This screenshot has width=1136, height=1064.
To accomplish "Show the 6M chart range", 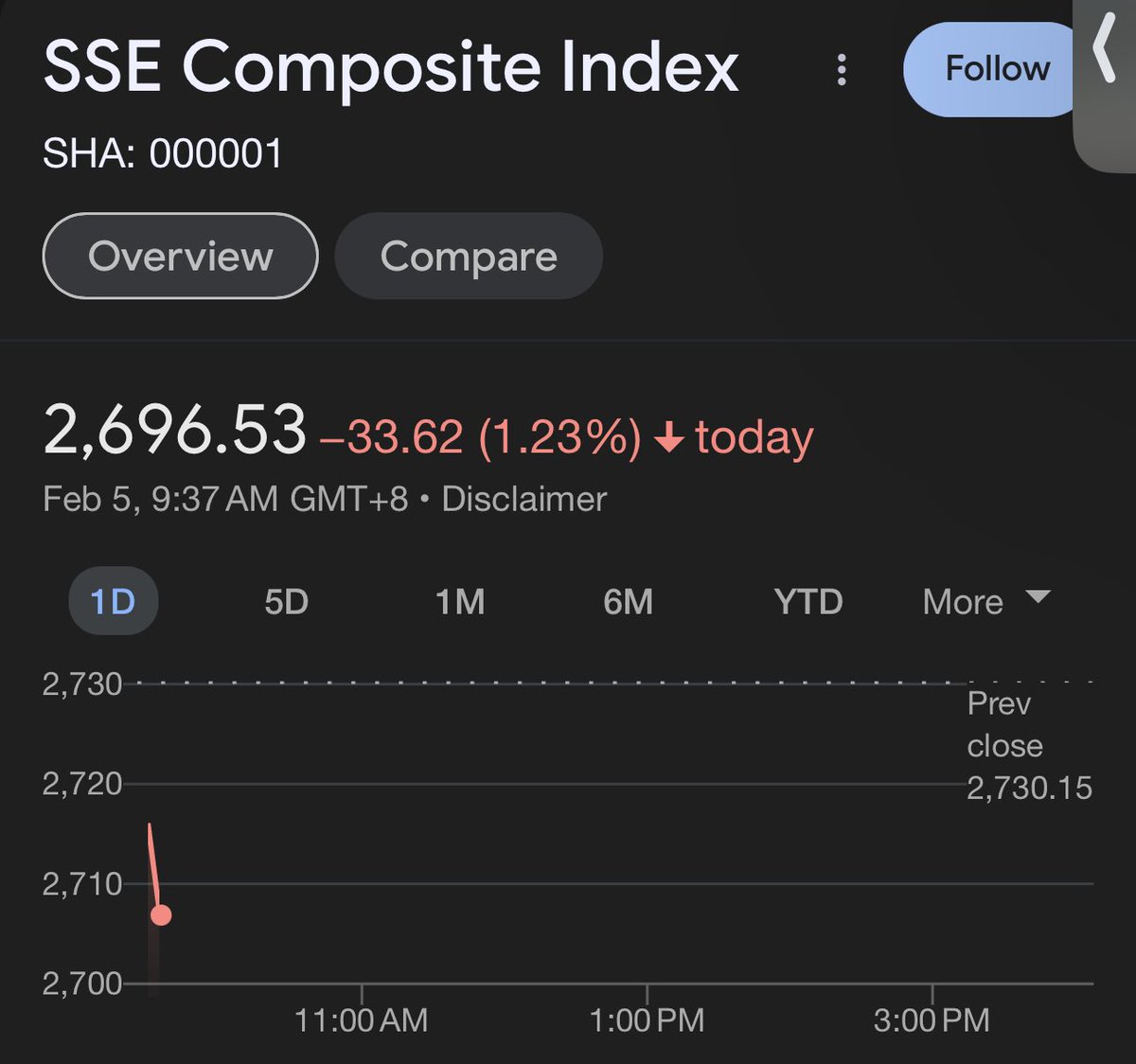I will coord(628,601).
